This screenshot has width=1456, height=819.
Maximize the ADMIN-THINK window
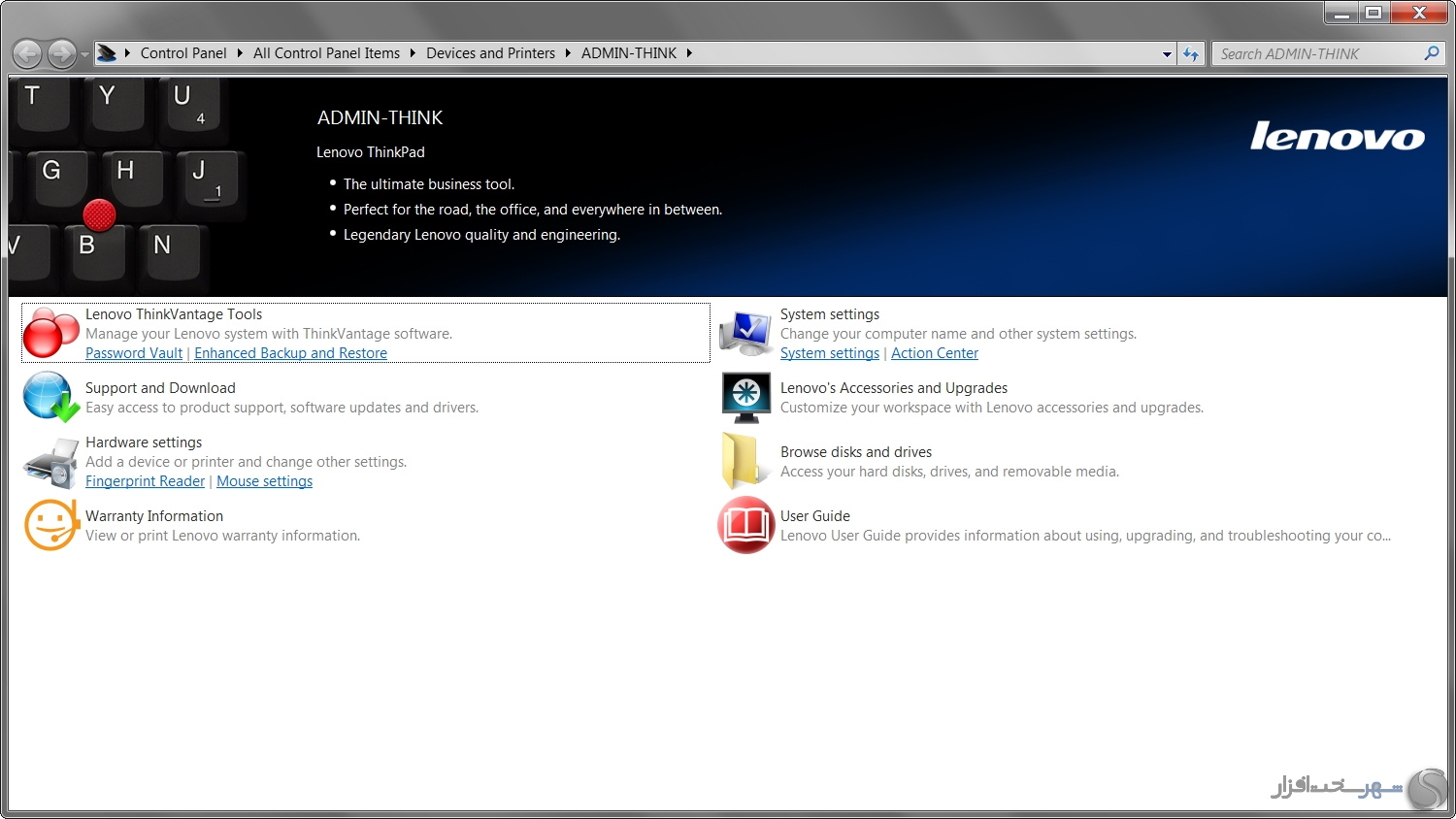click(x=1373, y=13)
